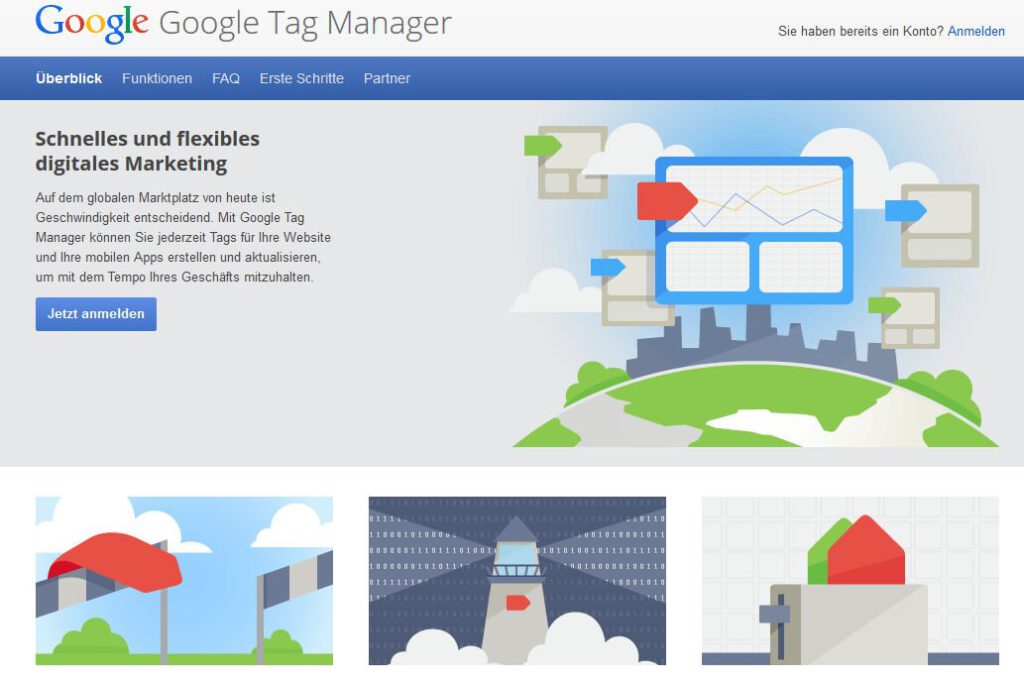Click the green tag on the lower-right card

coord(884,305)
